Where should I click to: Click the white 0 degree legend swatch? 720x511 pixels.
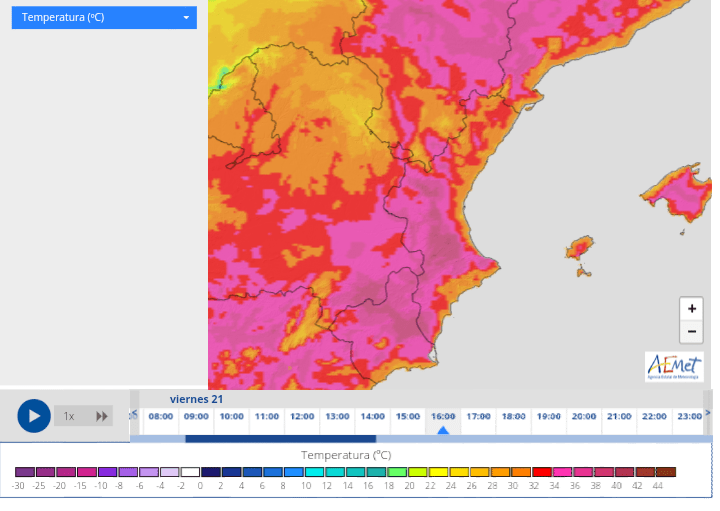(190, 472)
